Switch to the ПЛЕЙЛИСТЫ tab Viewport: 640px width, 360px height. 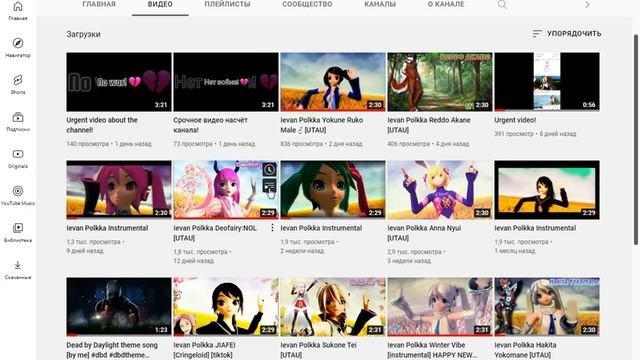tap(227, 4)
